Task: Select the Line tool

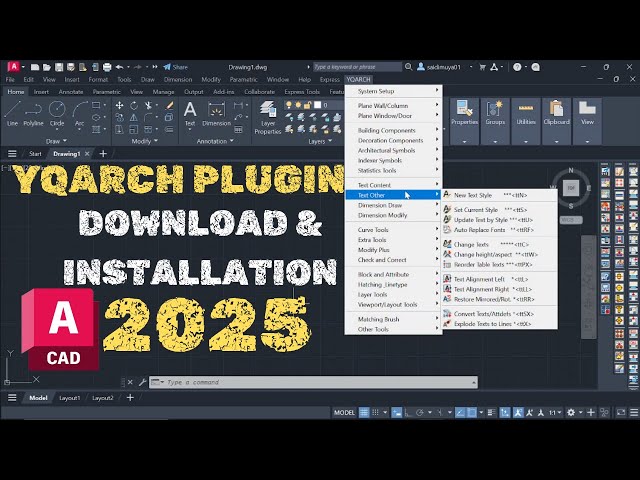Action: 12,114
